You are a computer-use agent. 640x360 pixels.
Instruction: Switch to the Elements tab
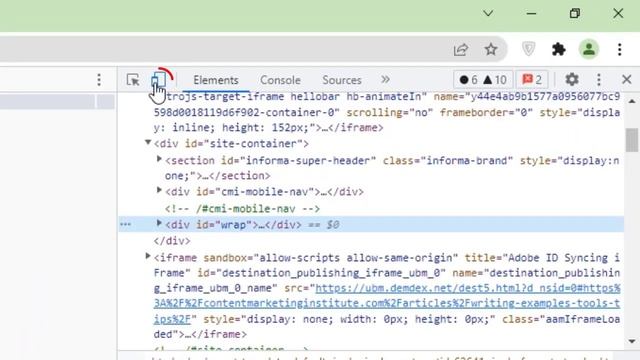tap(216, 80)
